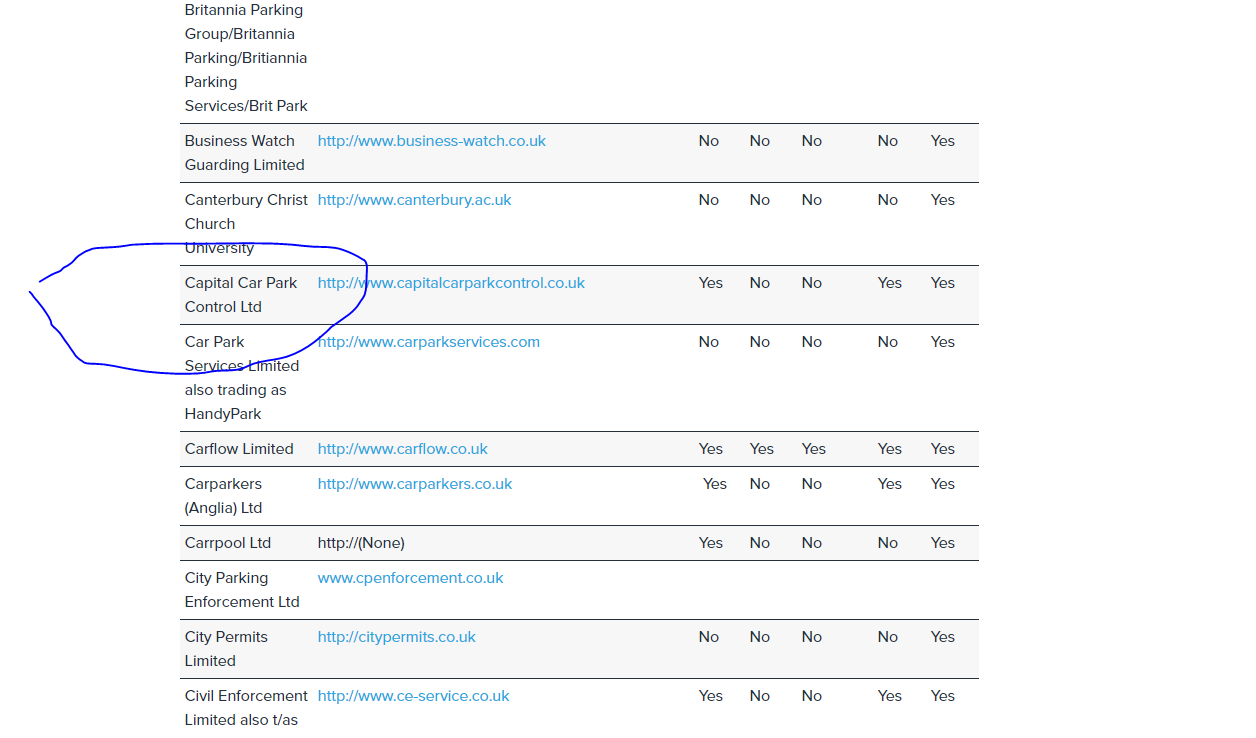
Task: Open the carparkservices.com link
Action: [x=429, y=342]
